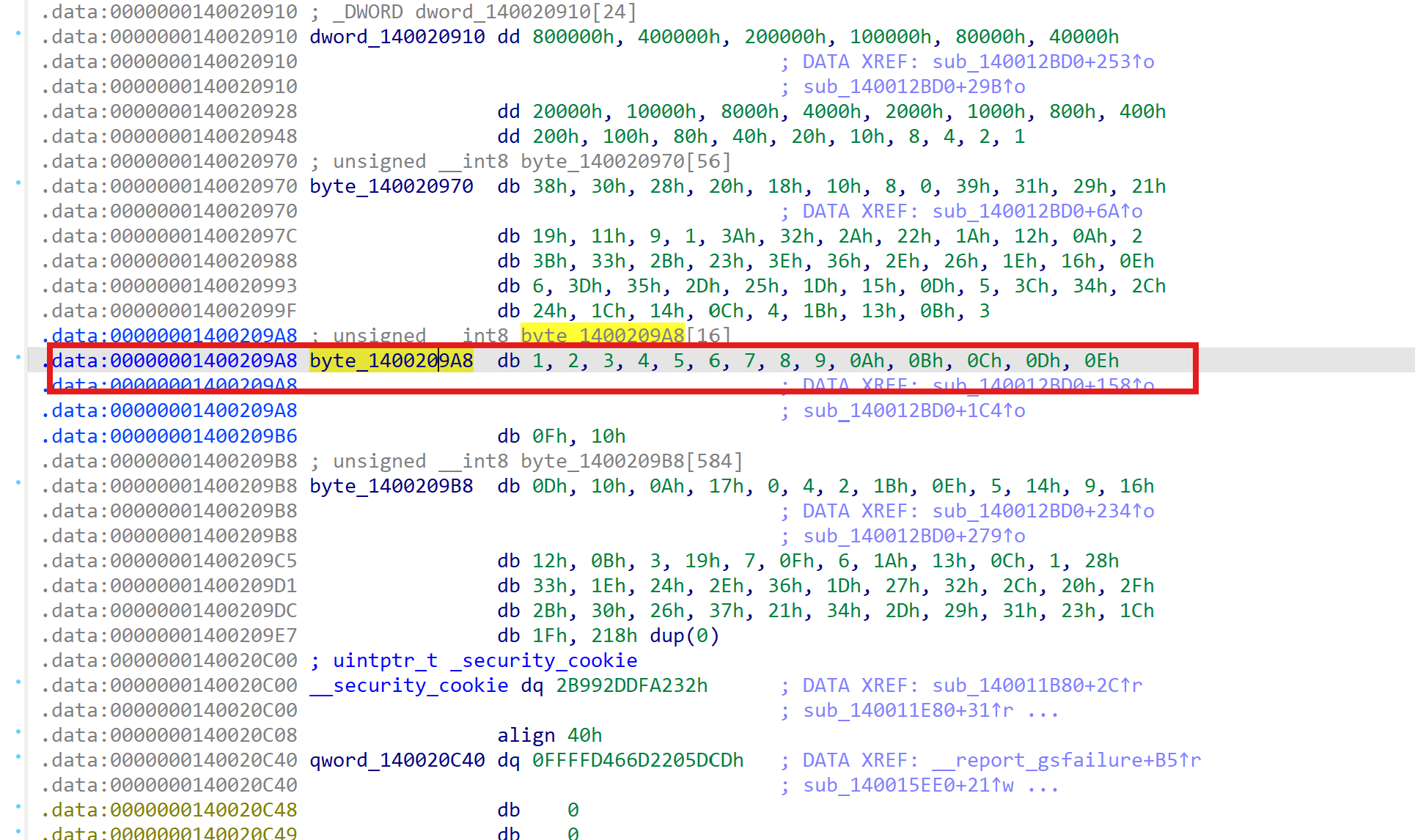Follow xref sub_140012BD0+6A↑o
Image resolution: width=1415 pixels, height=840 pixels.
pyautogui.click(x=1037, y=211)
